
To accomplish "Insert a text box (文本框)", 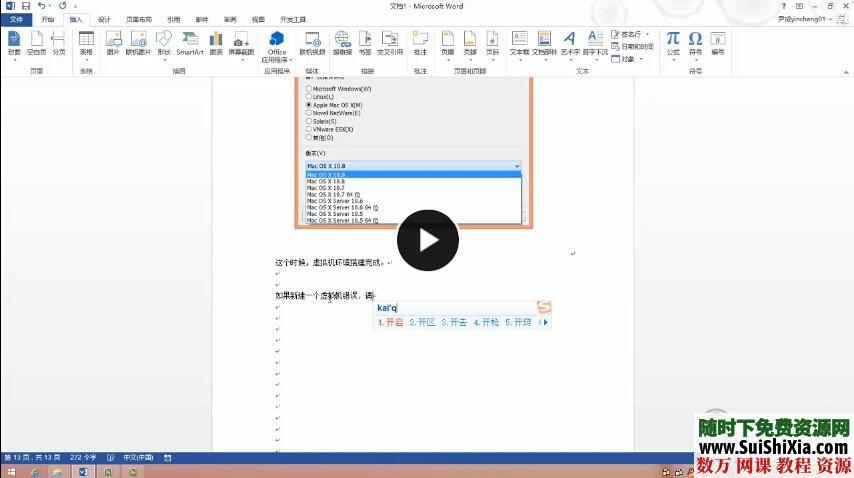I will (520, 44).
